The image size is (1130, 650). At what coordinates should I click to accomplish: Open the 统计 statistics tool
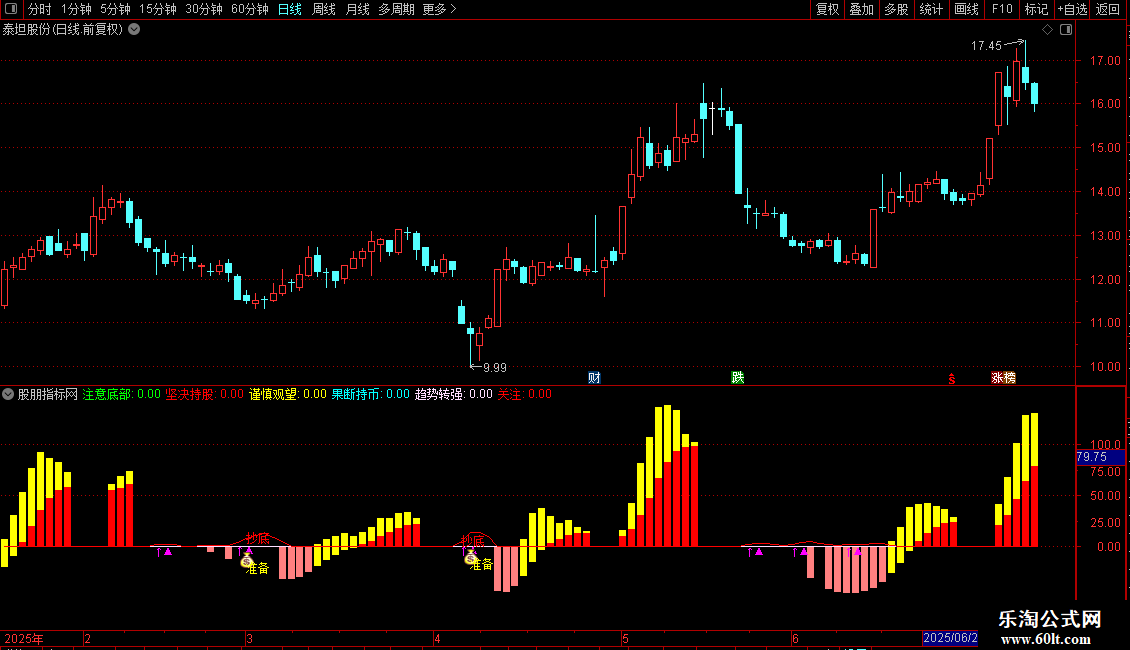(x=930, y=9)
